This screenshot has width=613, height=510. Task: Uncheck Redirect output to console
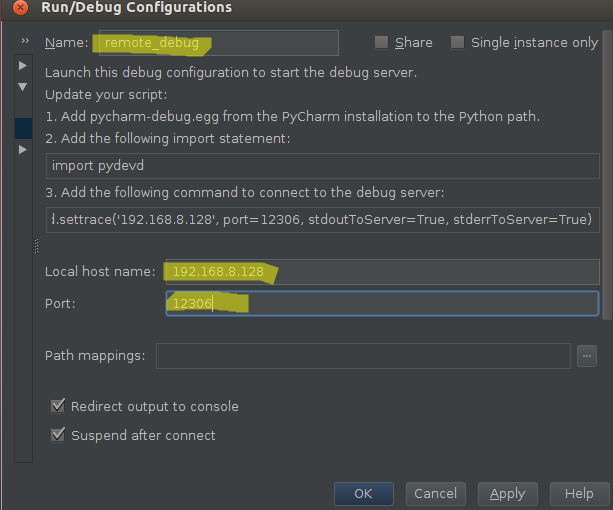[x=58, y=406]
